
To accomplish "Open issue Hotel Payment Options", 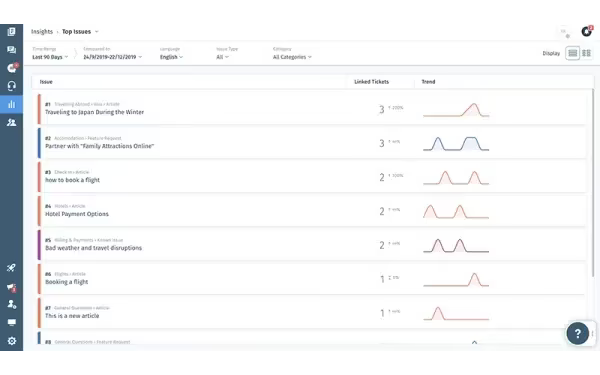I will point(77,214).
